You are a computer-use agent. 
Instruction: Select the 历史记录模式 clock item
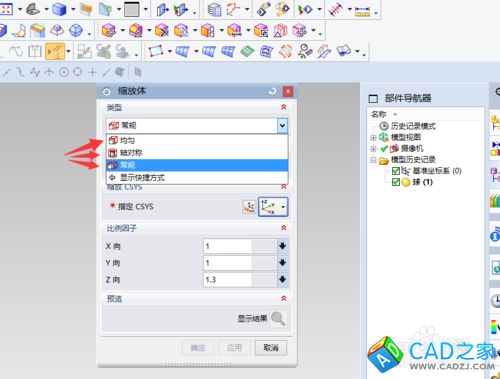point(407,126)
